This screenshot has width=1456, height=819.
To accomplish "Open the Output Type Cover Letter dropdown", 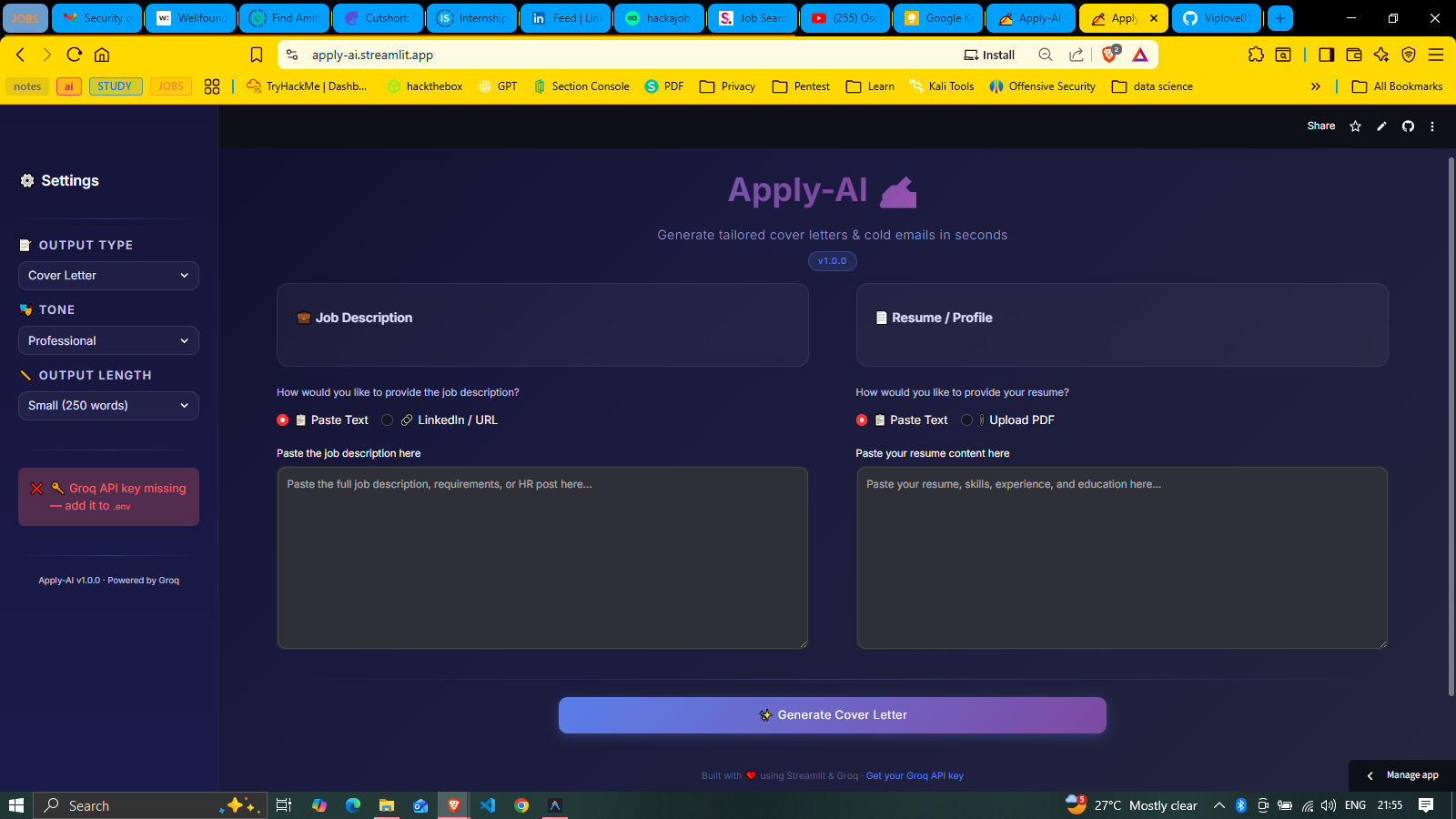I will 108,276.
